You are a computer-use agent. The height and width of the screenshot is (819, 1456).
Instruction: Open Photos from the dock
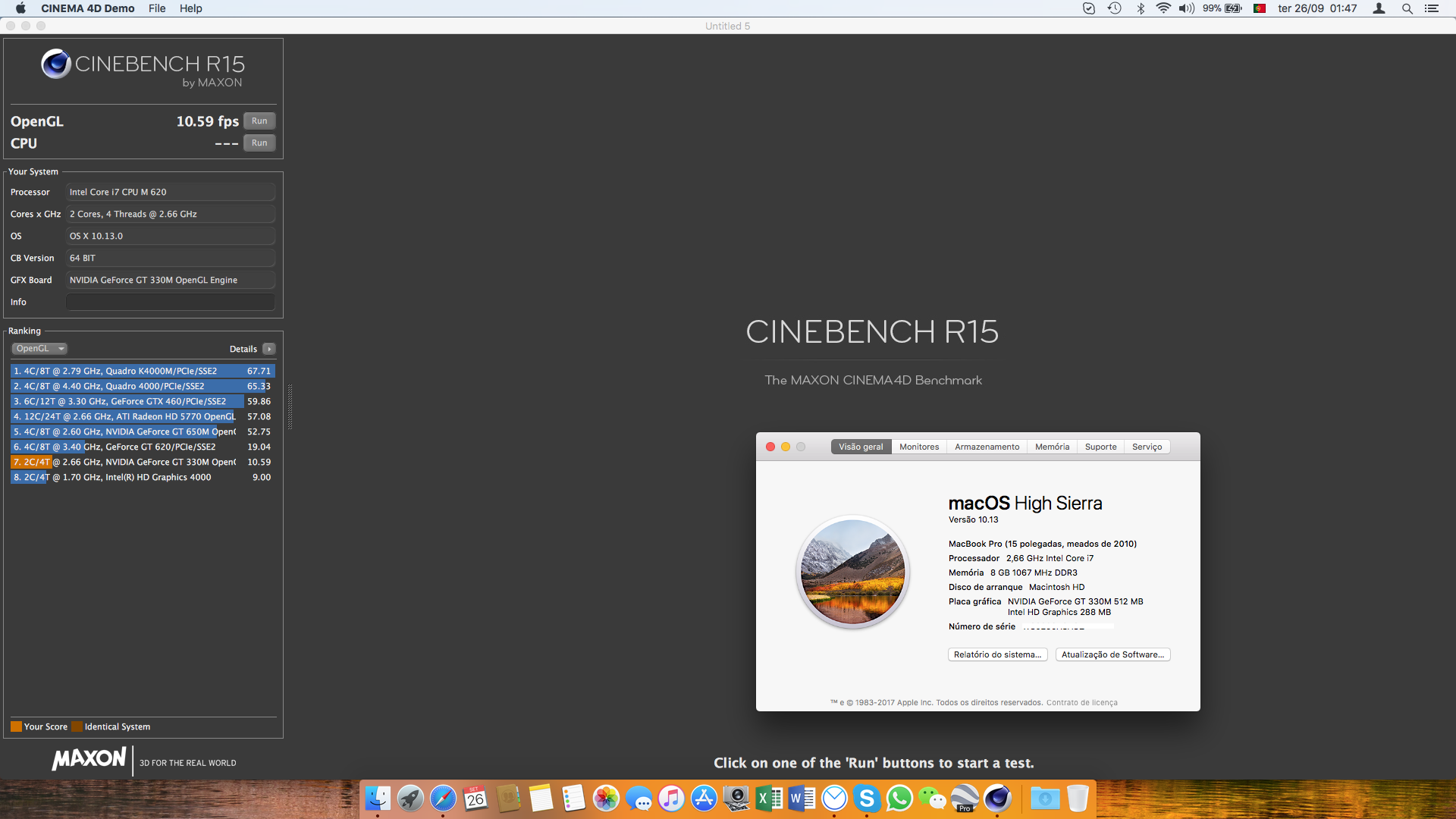pyautogui.click(x=606, y=798)
